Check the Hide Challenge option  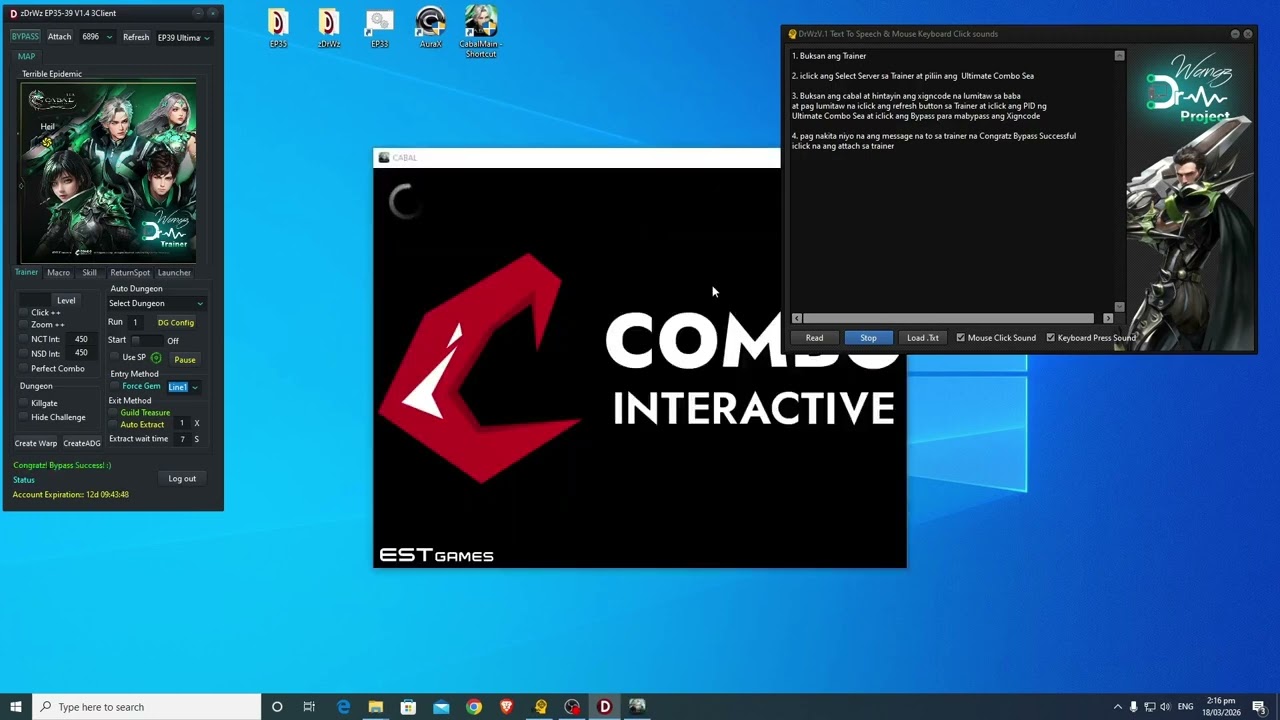[24, 417]
